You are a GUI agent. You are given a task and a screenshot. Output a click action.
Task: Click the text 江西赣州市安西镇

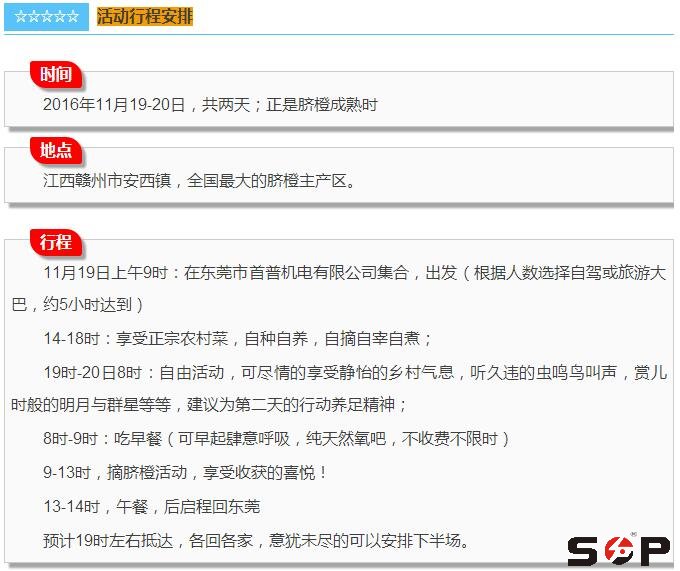point(107,180)
